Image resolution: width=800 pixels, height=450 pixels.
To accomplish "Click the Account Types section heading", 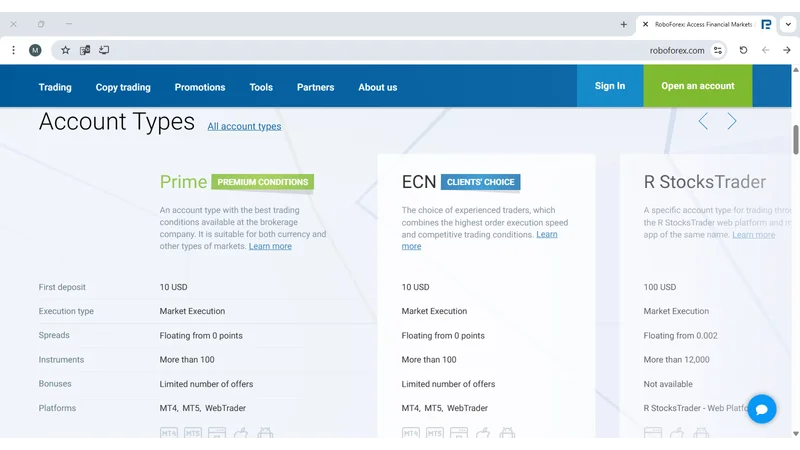I will coord(117,121).
